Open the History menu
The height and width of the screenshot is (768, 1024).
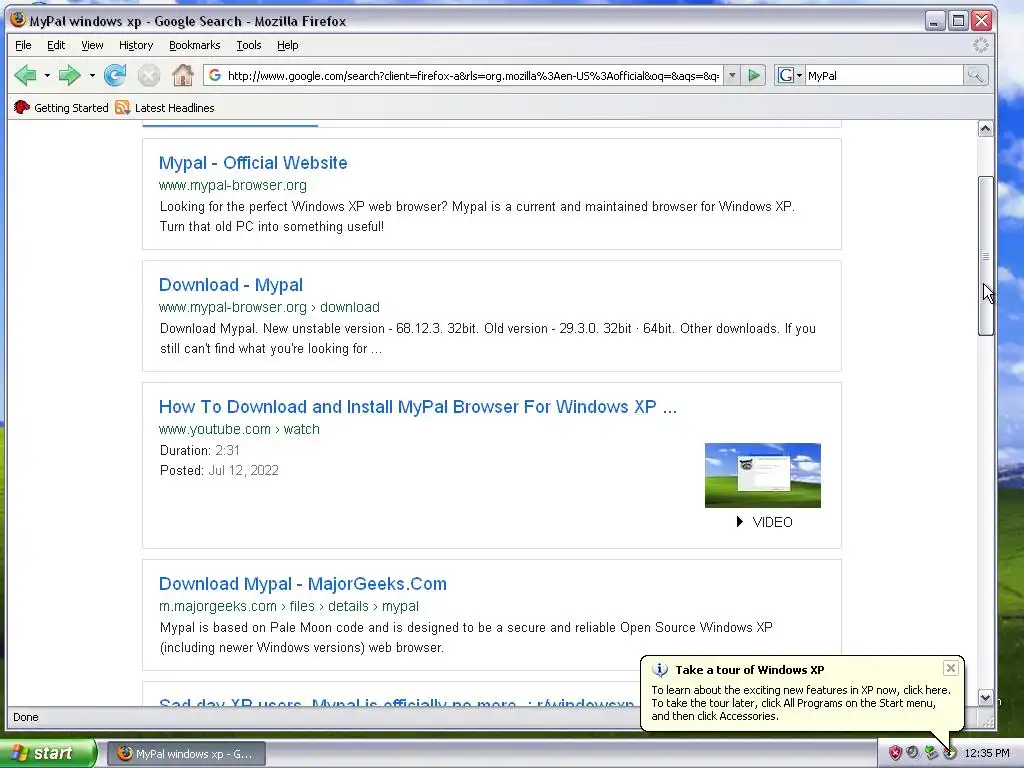(136, 45)
